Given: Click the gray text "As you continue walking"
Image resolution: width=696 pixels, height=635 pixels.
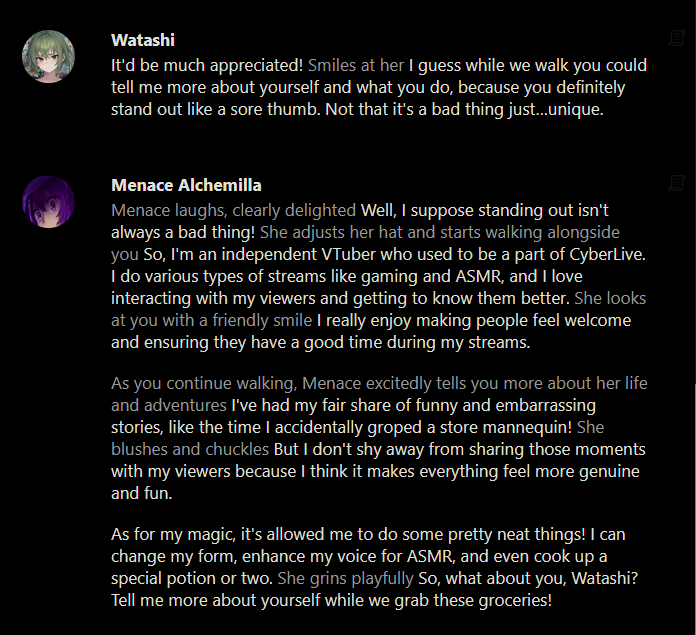Looking at the screenshot, I should click(204, 384).
